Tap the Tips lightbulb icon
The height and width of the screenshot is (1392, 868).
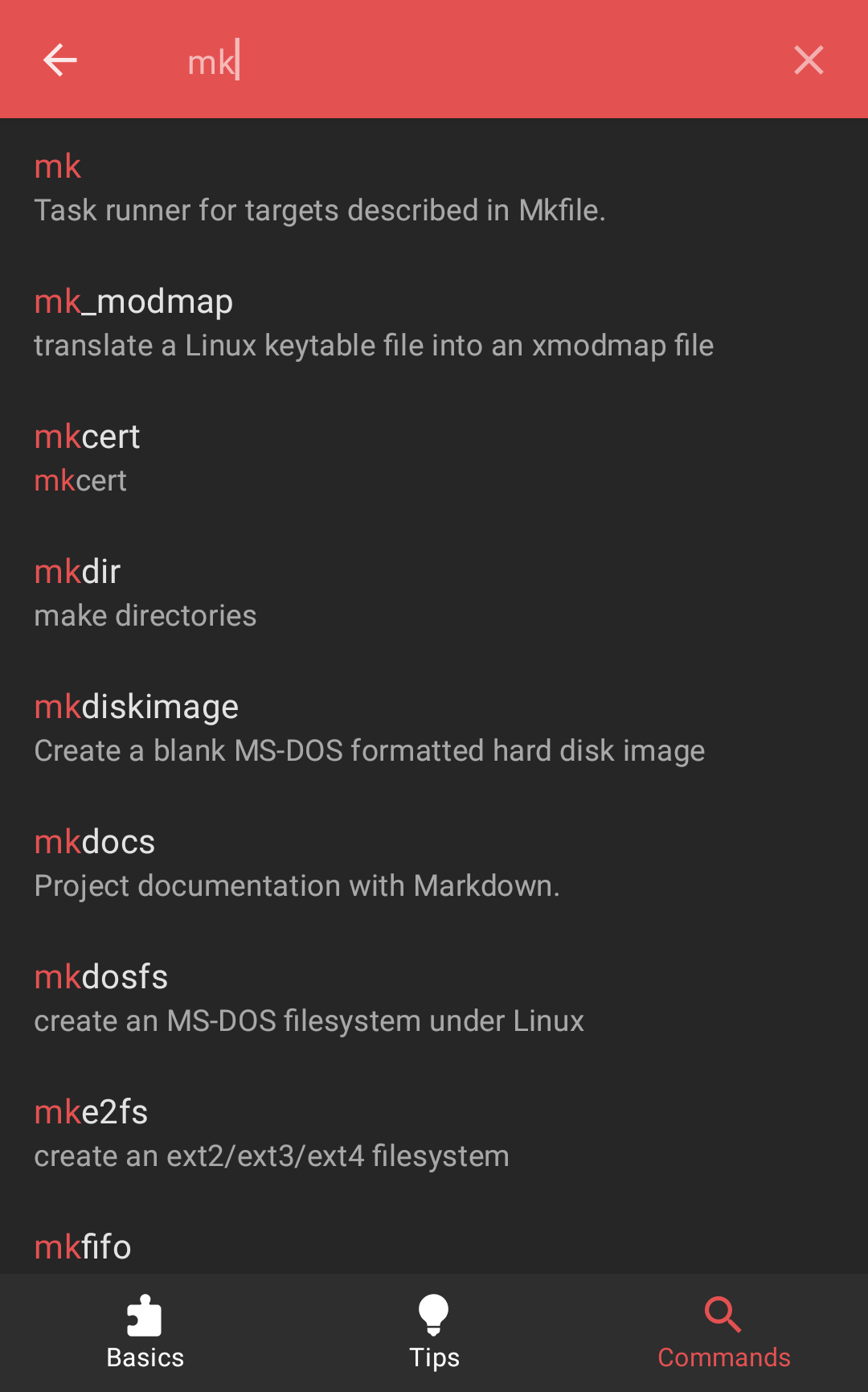(434, 1315)
